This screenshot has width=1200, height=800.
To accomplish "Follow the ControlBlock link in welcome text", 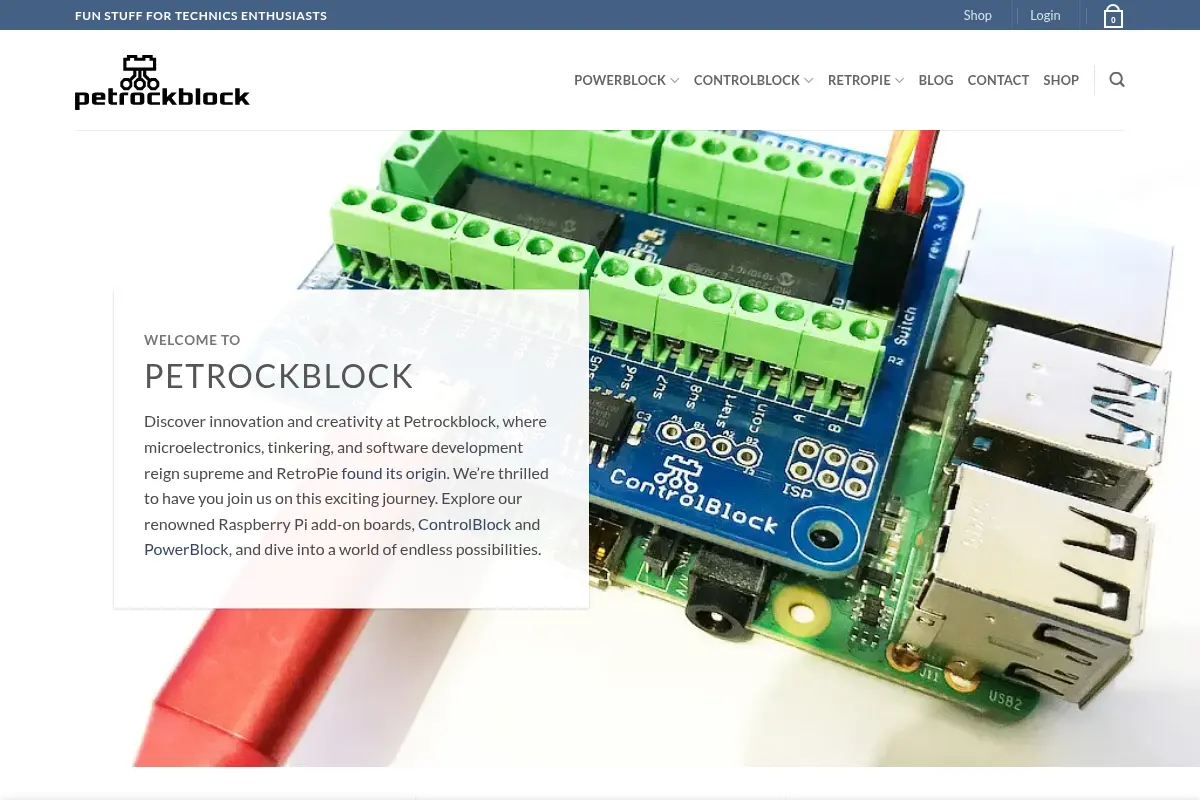I will pos(464,524).
